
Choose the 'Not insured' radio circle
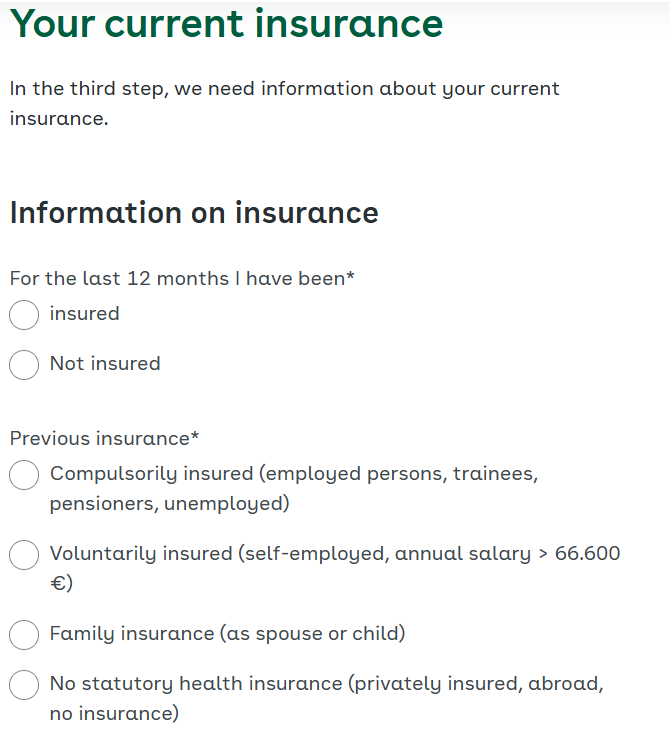pos(24,365)
